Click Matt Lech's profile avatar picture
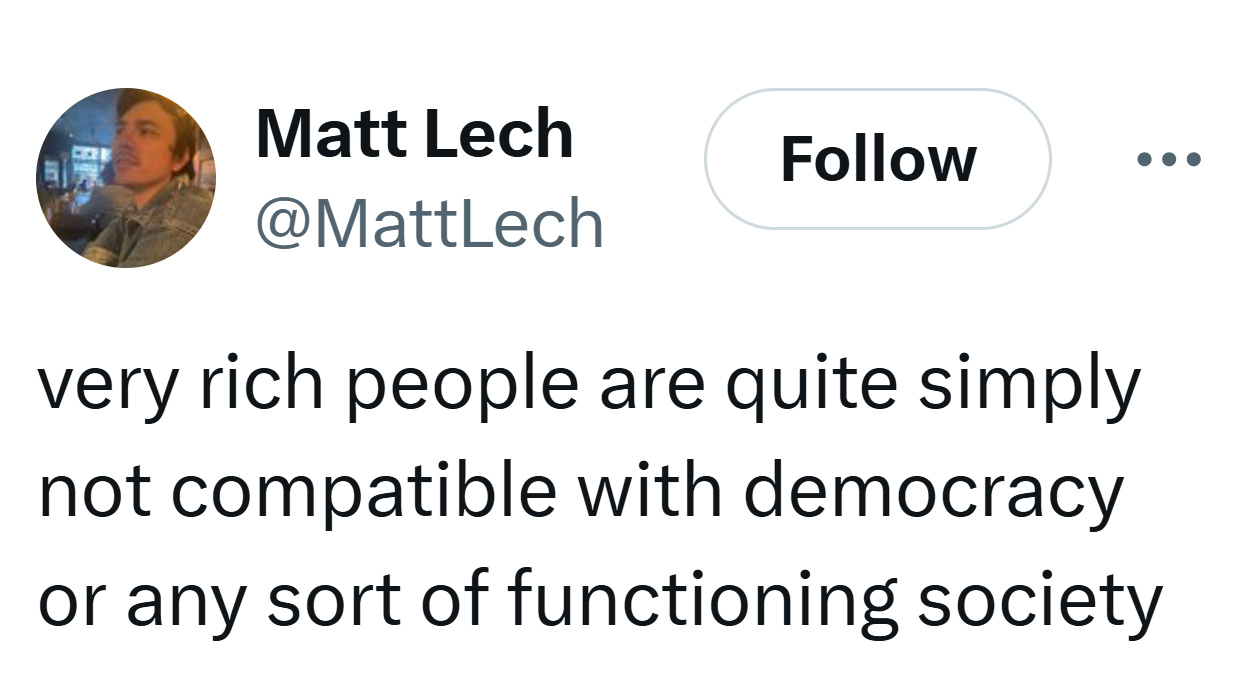Screen dimensions: 1254x678 tap(125, 178)
